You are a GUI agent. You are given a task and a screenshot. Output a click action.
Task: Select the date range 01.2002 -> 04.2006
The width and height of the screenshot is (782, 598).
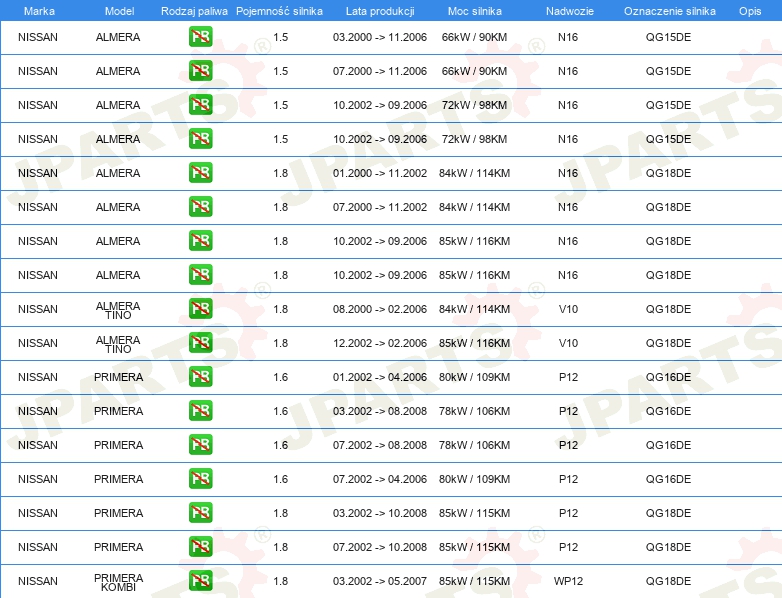380,377
